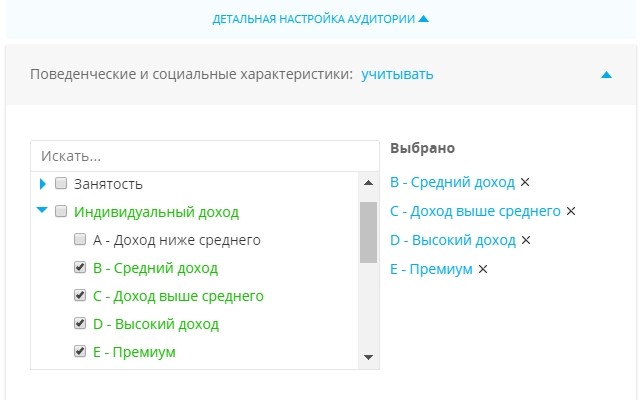Uncheck the "B - Средний доход" checkbox
The width and height of the screenshot is (641, 400).
pyautogui.click(x=80, y=267)
